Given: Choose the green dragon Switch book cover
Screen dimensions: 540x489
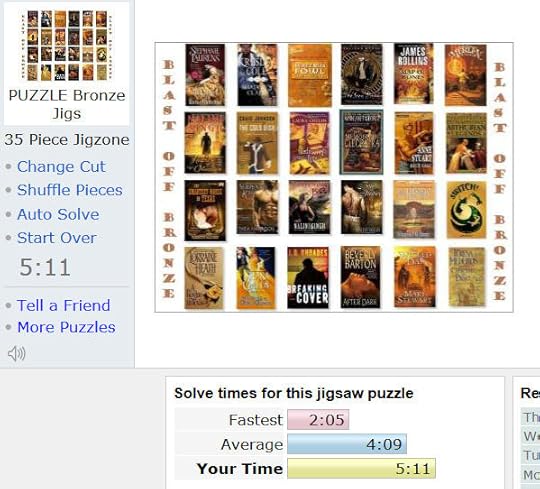Looking at the screenshot, I should 466,210.
